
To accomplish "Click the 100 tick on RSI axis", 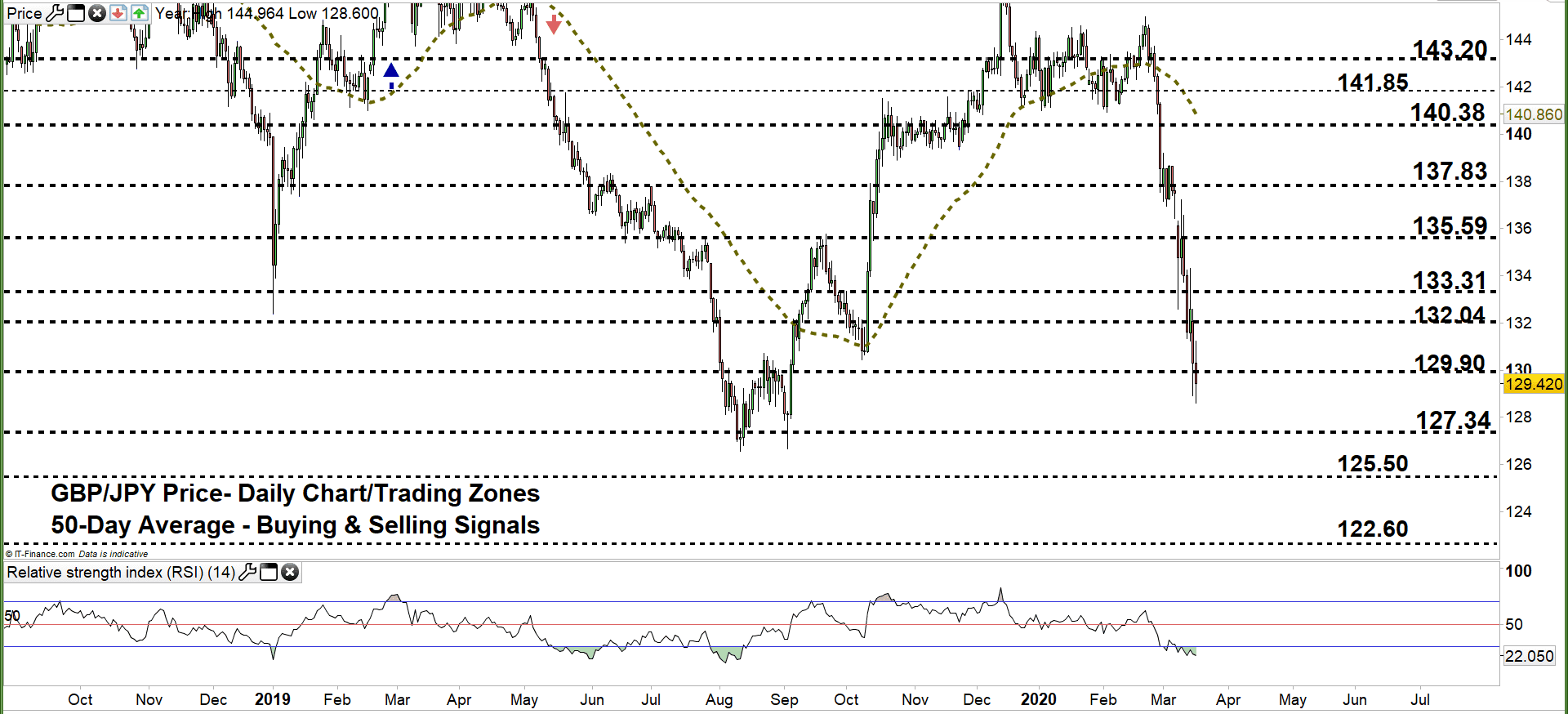I will click(x=1519, y=571).
